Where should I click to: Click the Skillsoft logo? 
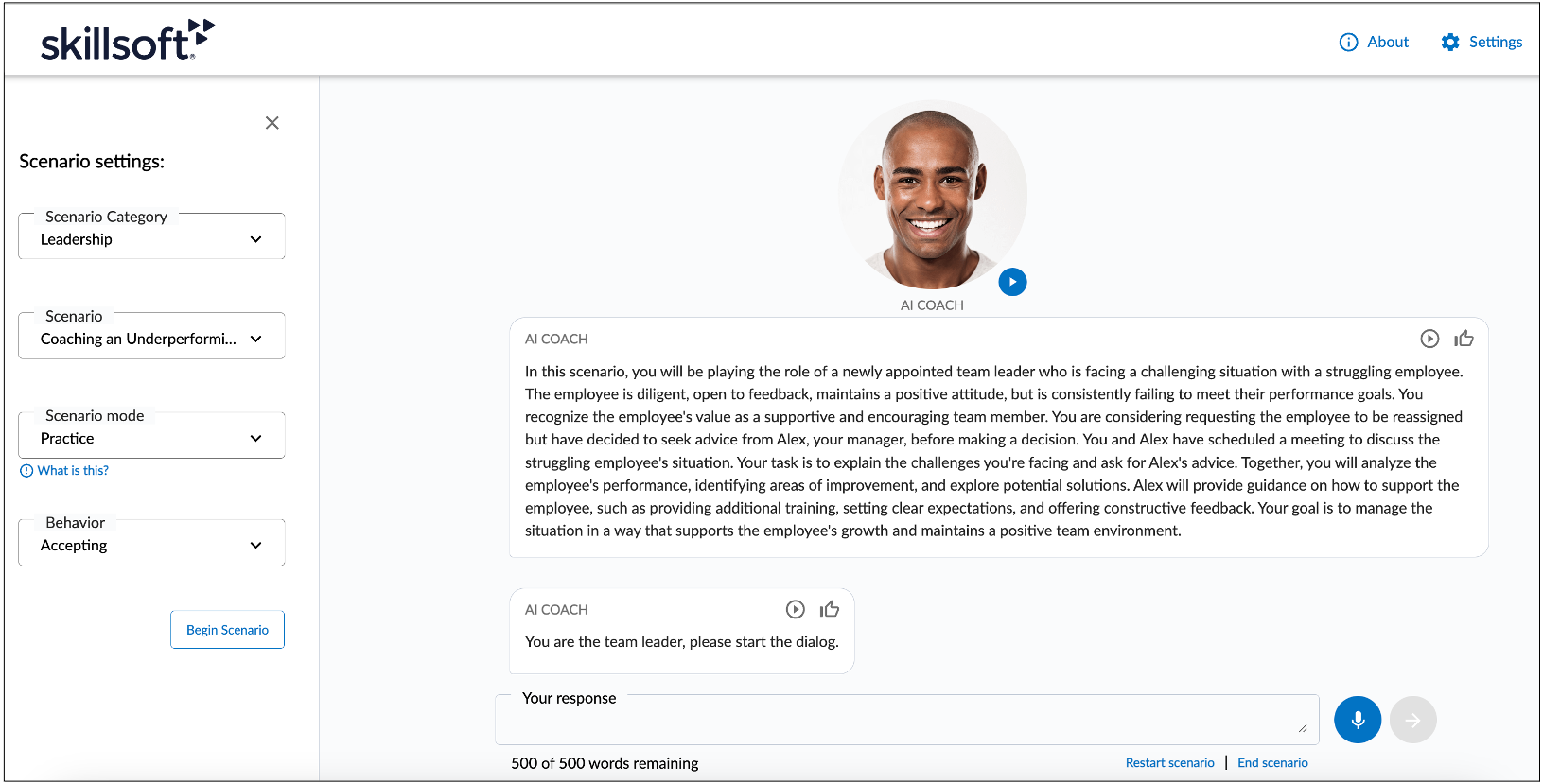[x=128, y=40]
